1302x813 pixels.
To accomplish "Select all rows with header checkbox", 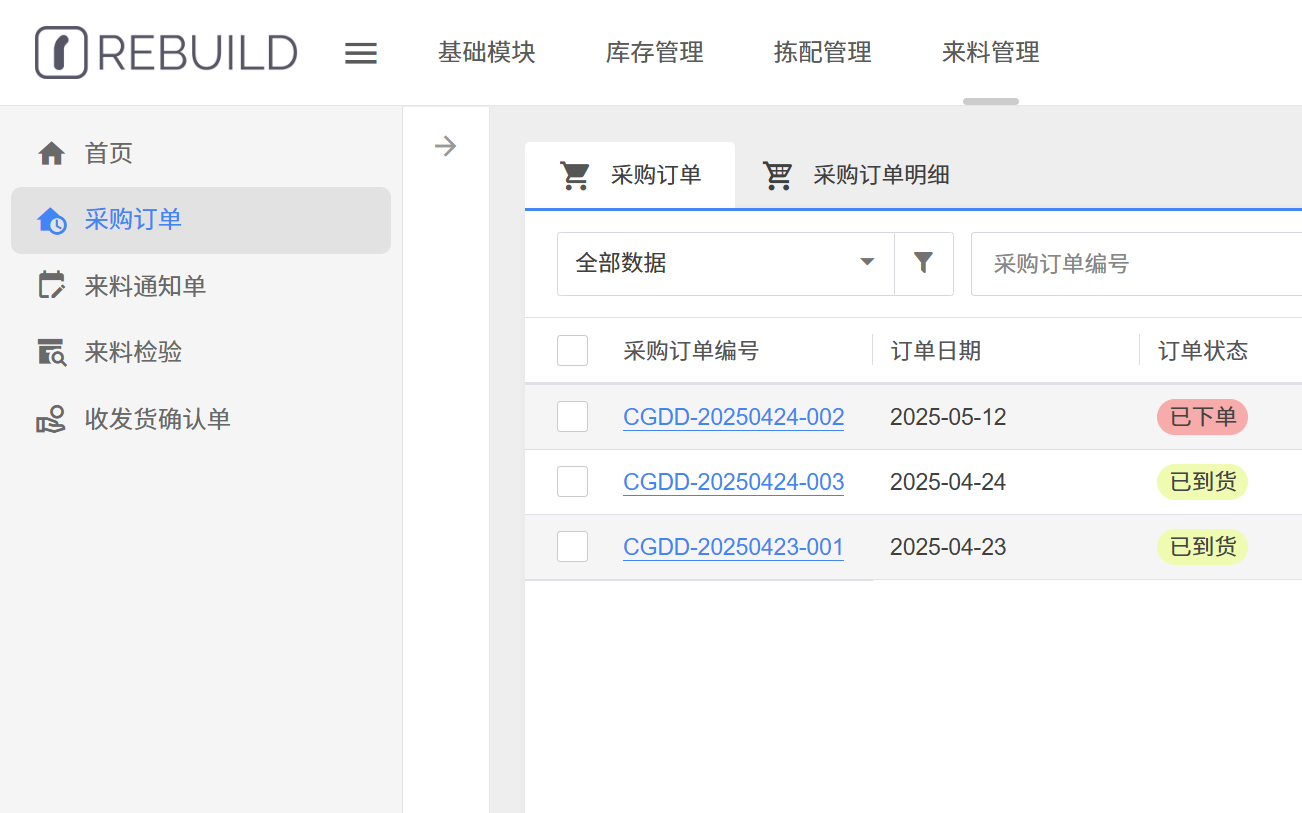I will pos(572,351).
